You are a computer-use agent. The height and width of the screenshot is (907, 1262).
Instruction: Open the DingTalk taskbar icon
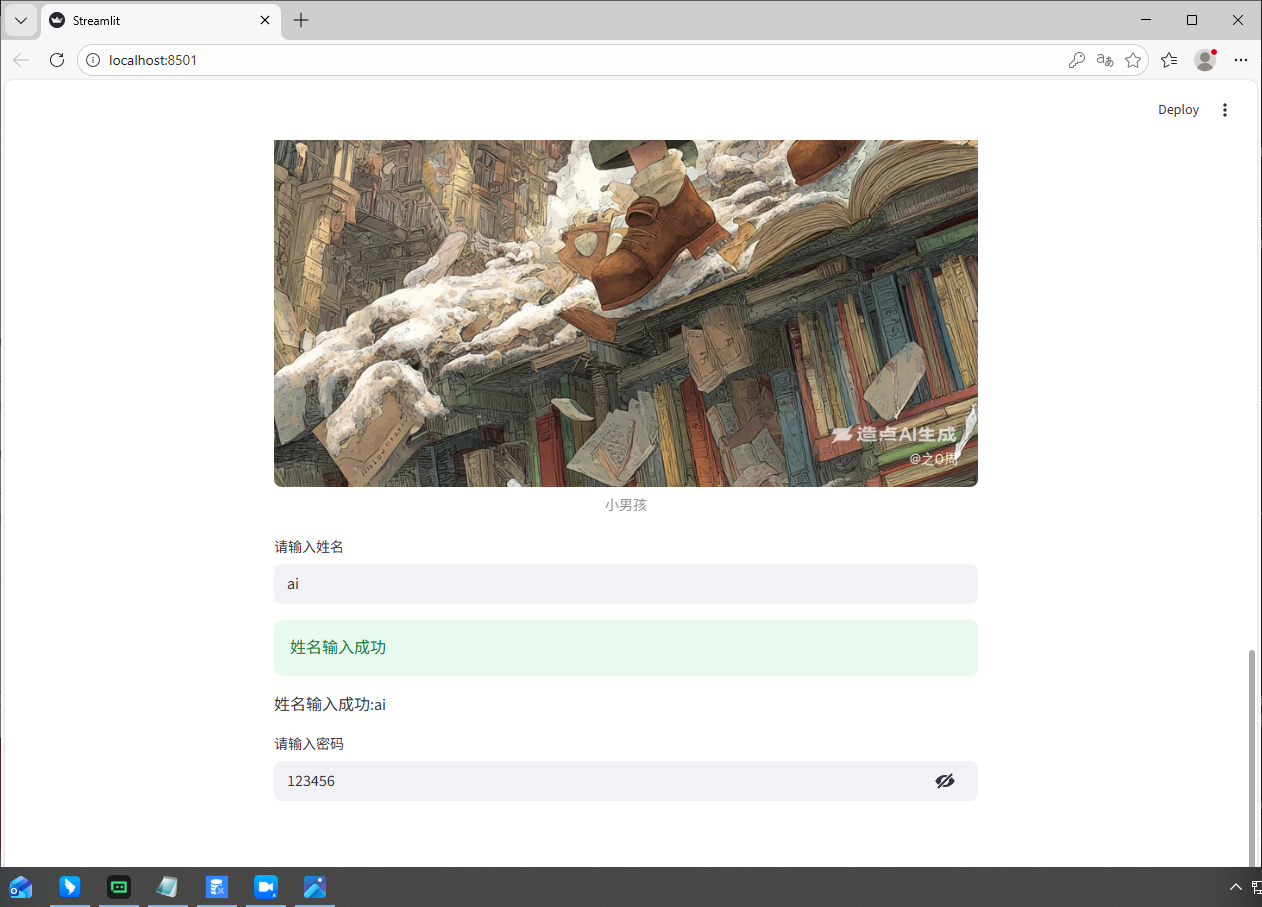coord(69,887)
